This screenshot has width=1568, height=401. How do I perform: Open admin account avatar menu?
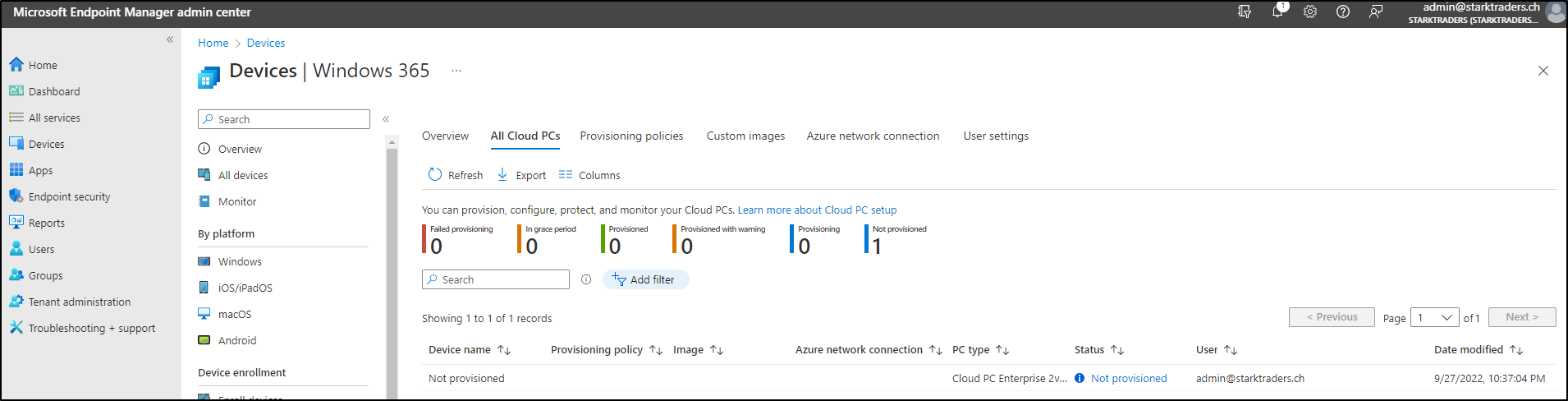(1555, 12)
